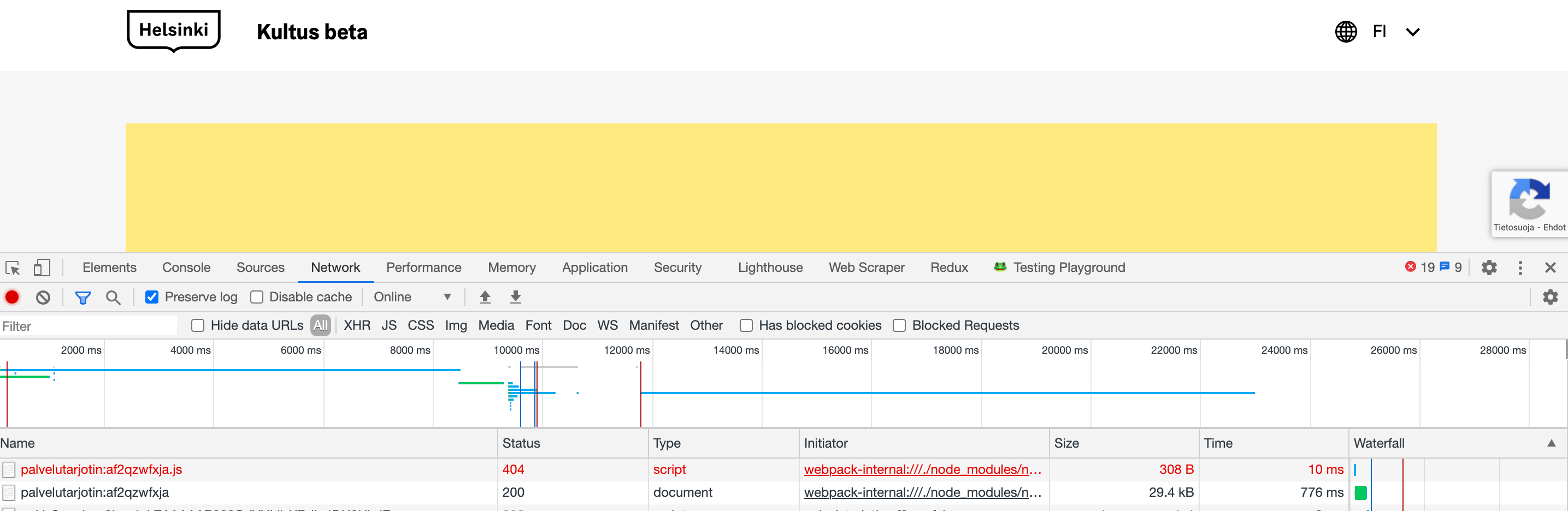Check Has blocked cookies
The width and height of the screenshot is (1568, 511).
tap(746, 325)
